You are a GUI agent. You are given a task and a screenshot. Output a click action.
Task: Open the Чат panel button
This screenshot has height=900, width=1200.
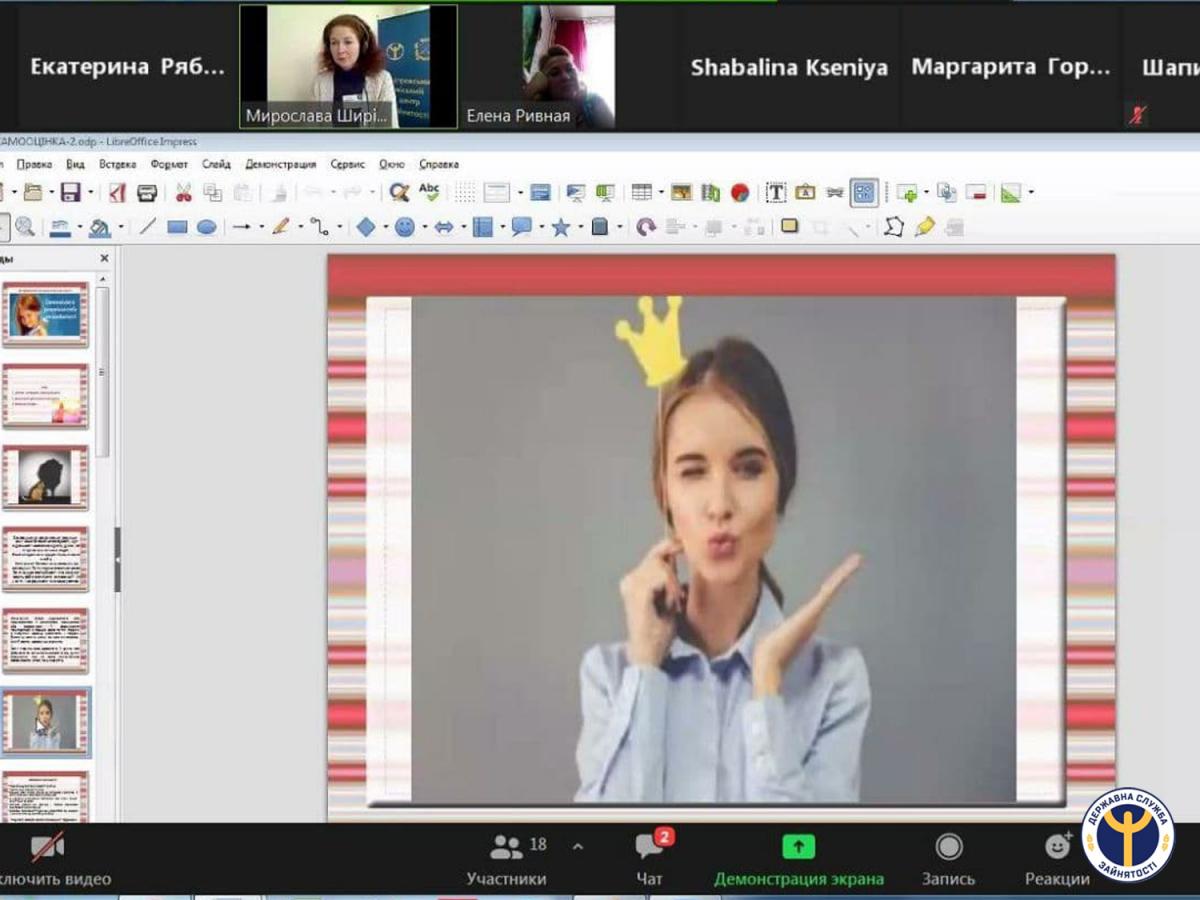coord(650,860)
